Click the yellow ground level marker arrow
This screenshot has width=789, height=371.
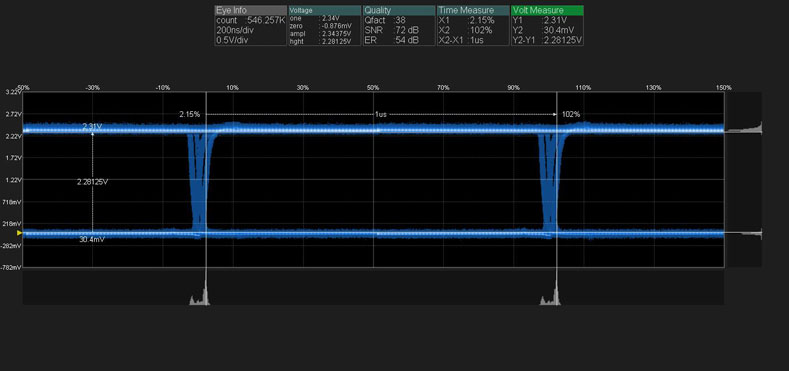(x=20, y=233)
